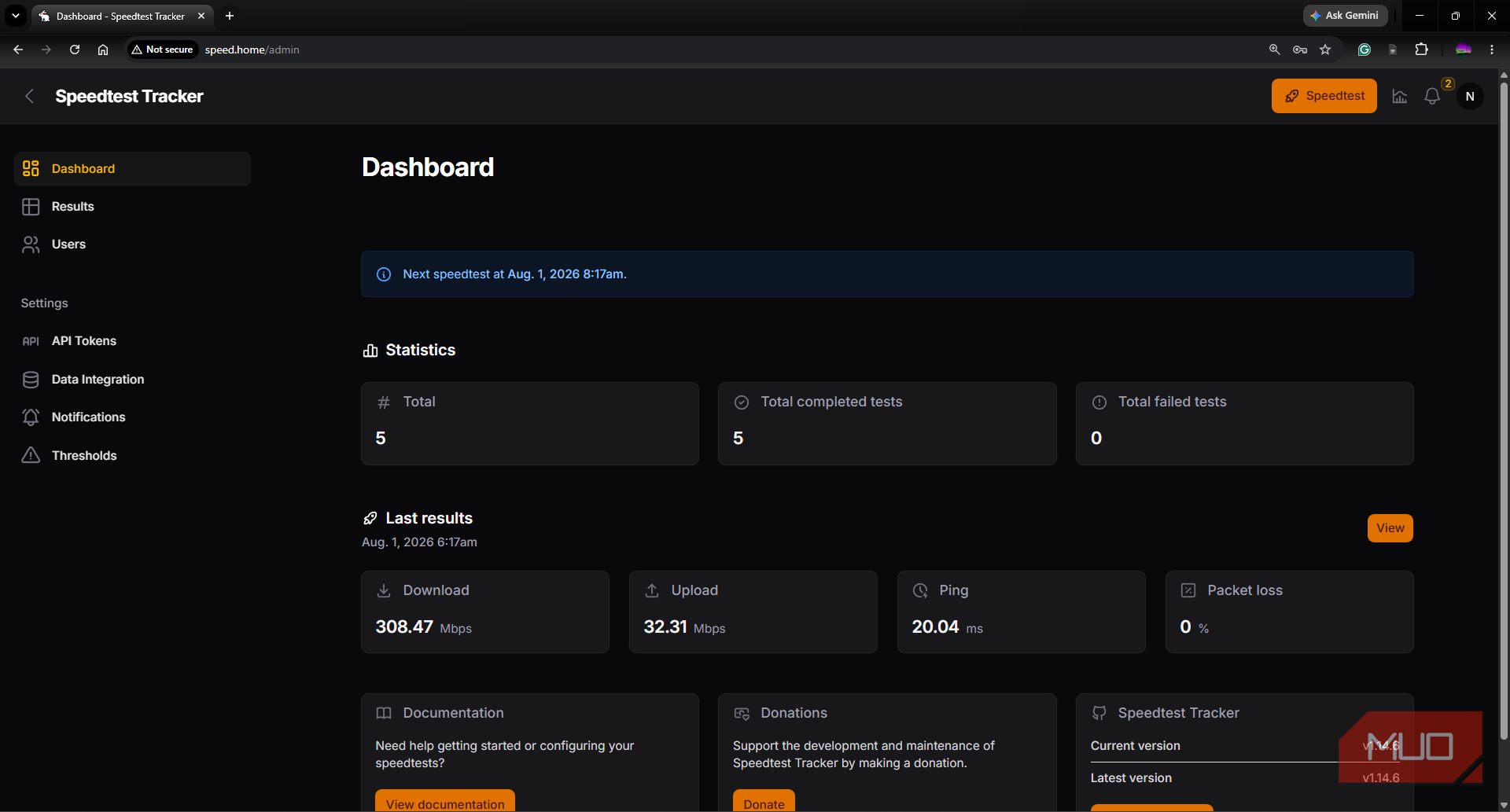
Task: Click the Latest version label
Action: click(x=1131, y=778)
